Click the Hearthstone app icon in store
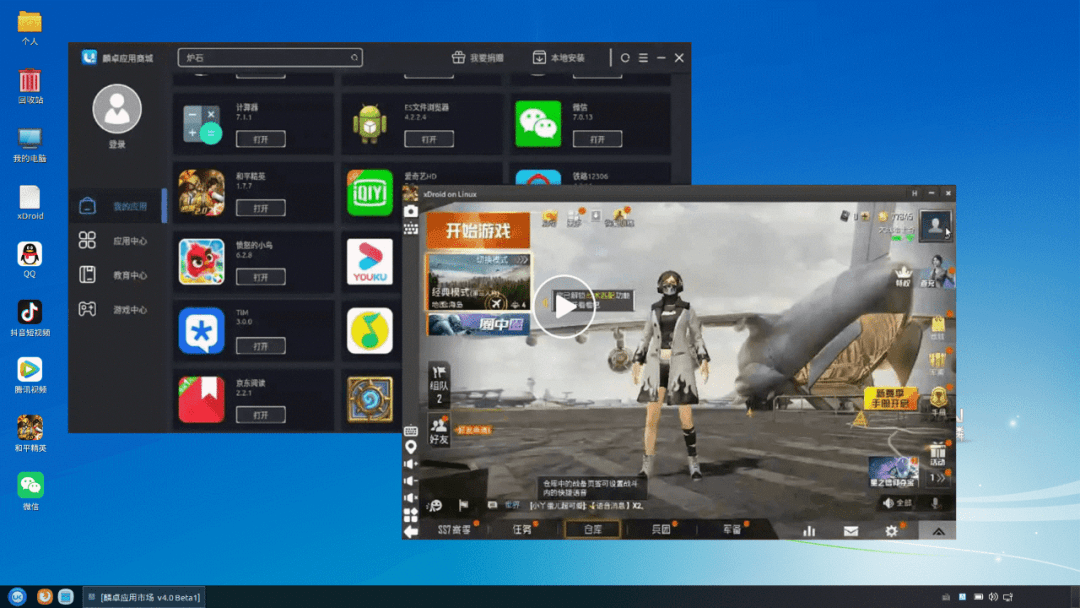 370,399
